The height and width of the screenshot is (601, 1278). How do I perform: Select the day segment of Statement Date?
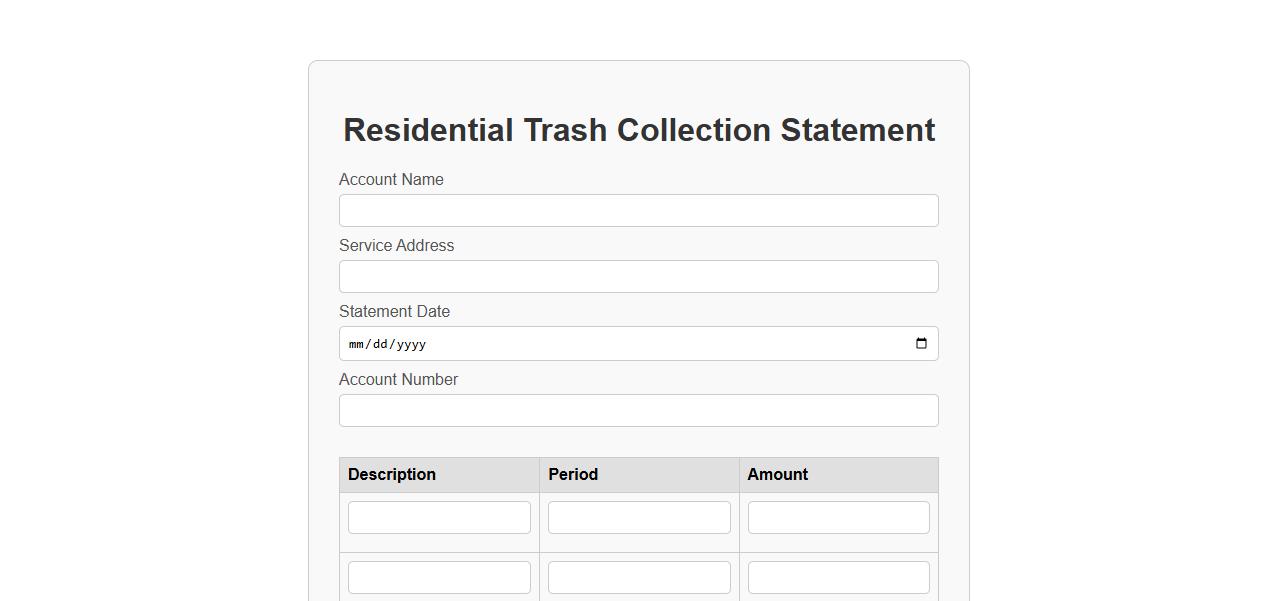pyautogui.click(x=379, y=344)
